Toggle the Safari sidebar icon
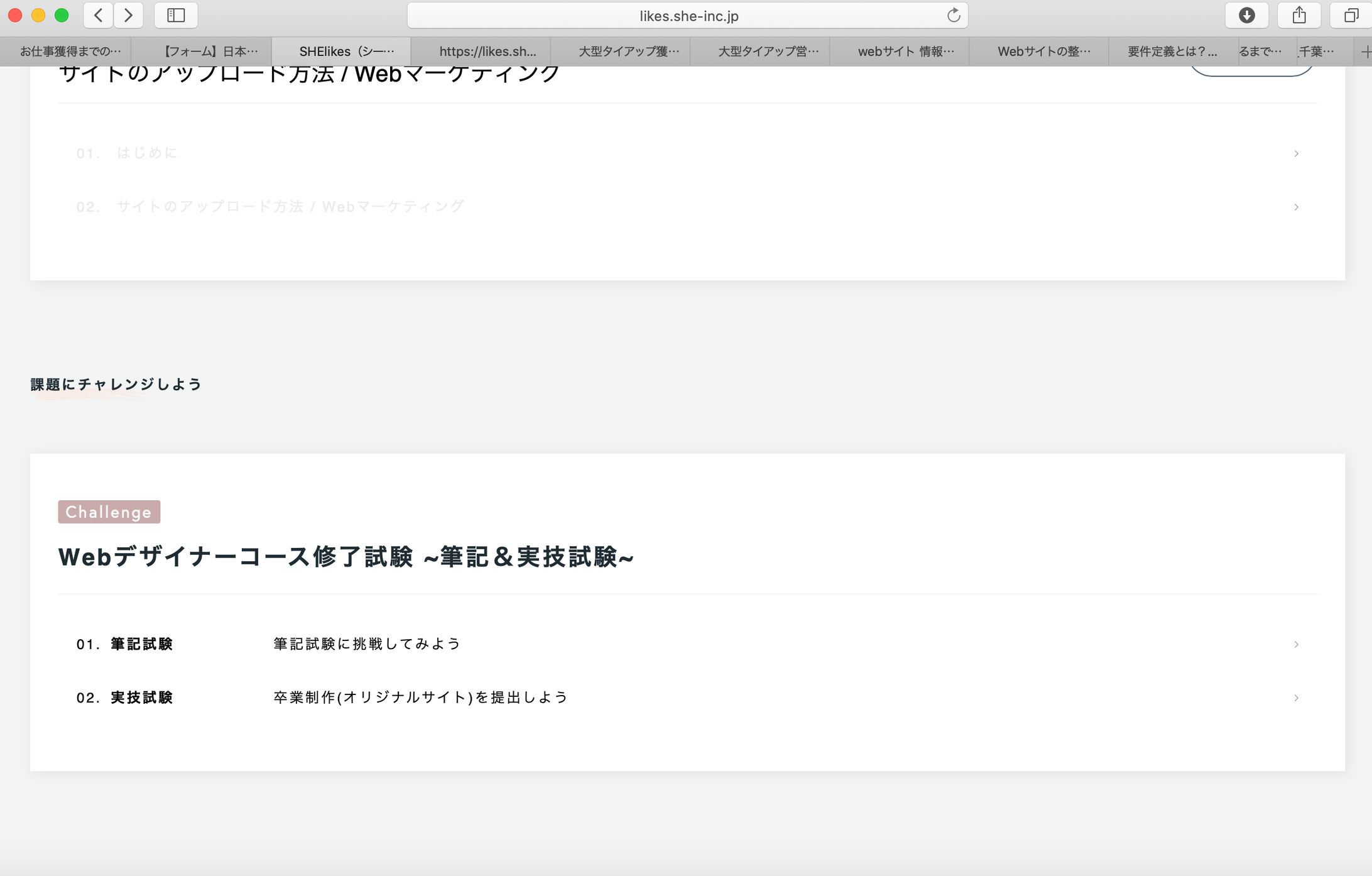Image resolution: width=1372 pixels, height=876 pixels. click(176, 15)
